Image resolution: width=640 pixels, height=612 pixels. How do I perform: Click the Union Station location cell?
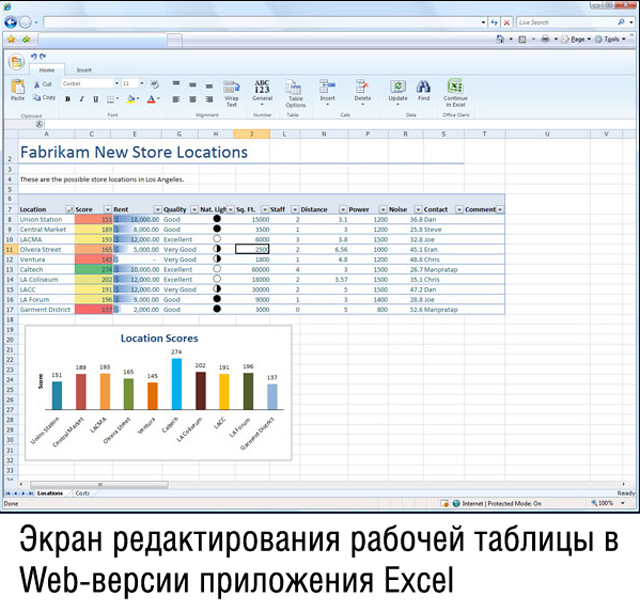pos(46,219)
